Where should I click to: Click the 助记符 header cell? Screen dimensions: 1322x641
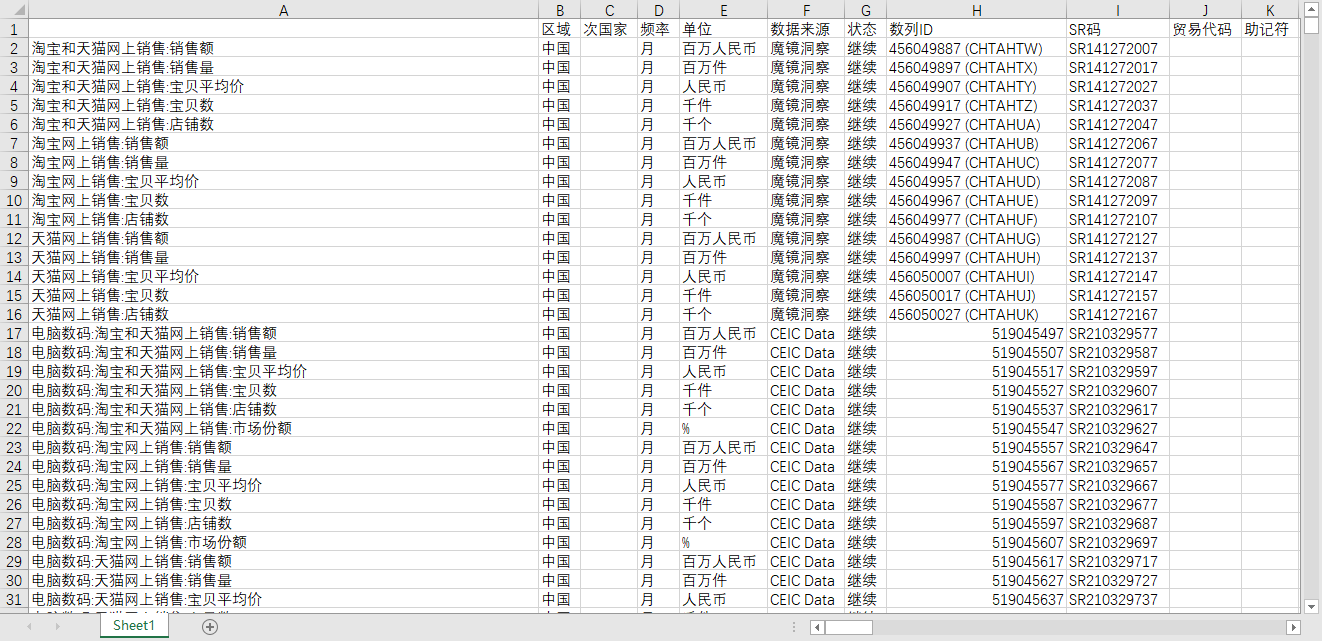[1271, 29]
